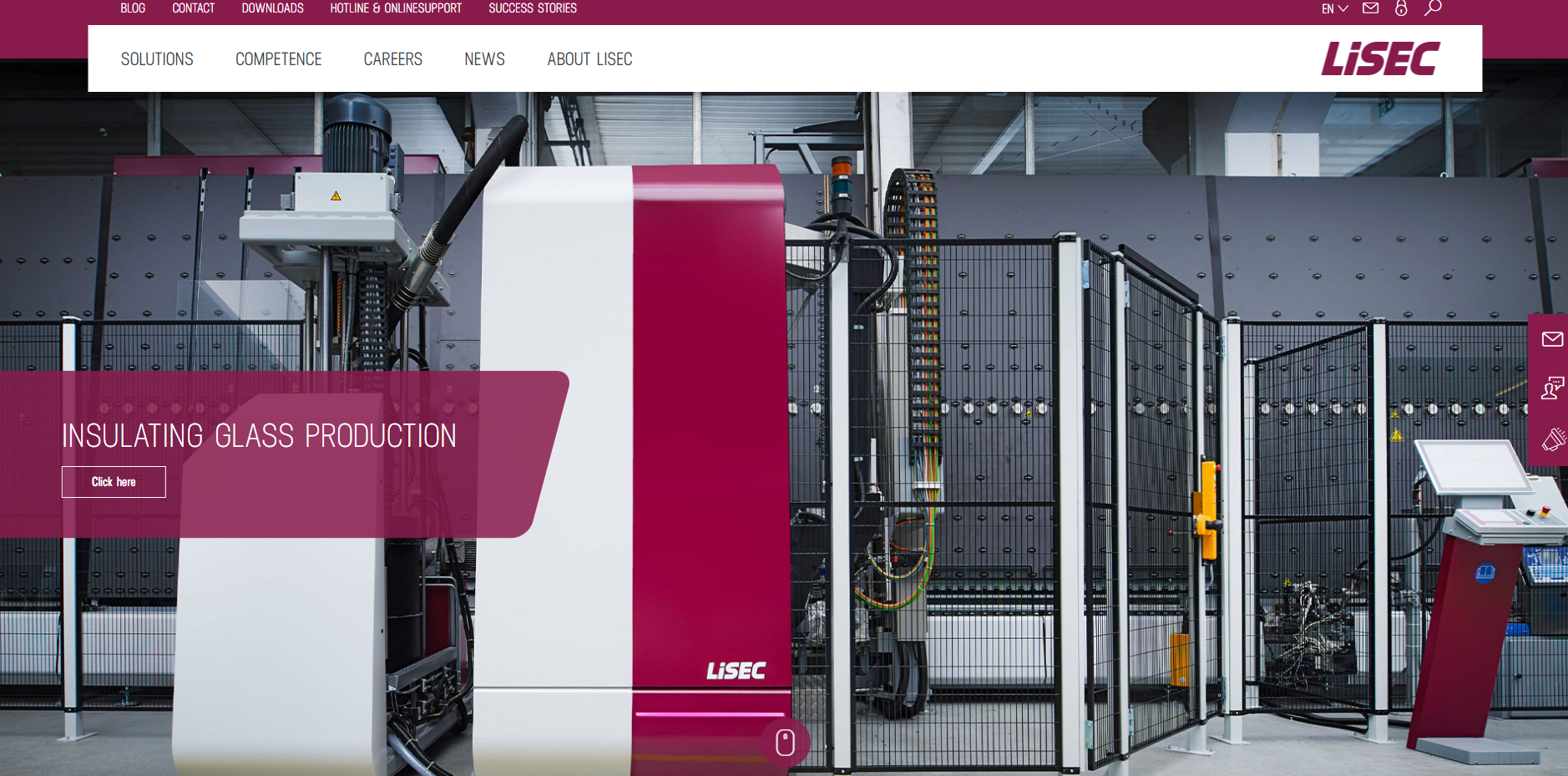Open Hotline & Onlinesupport link
This screenshot has height=776, width=1568.
click(x=396, y=8)
